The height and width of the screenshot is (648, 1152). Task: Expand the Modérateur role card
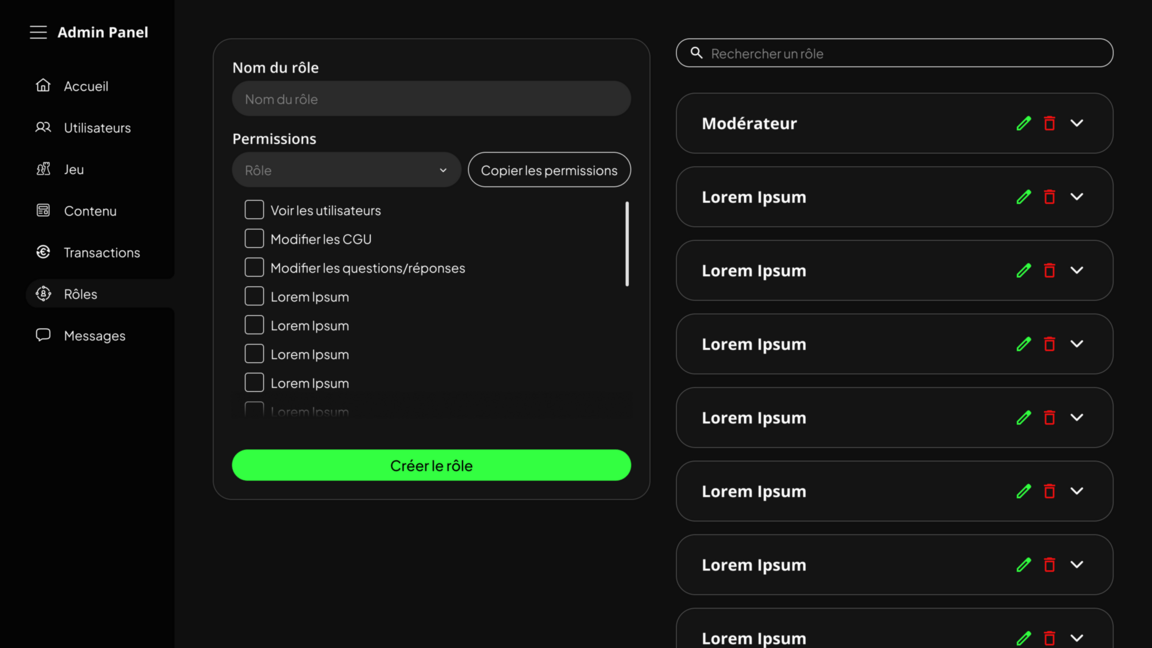point(1076,123)
